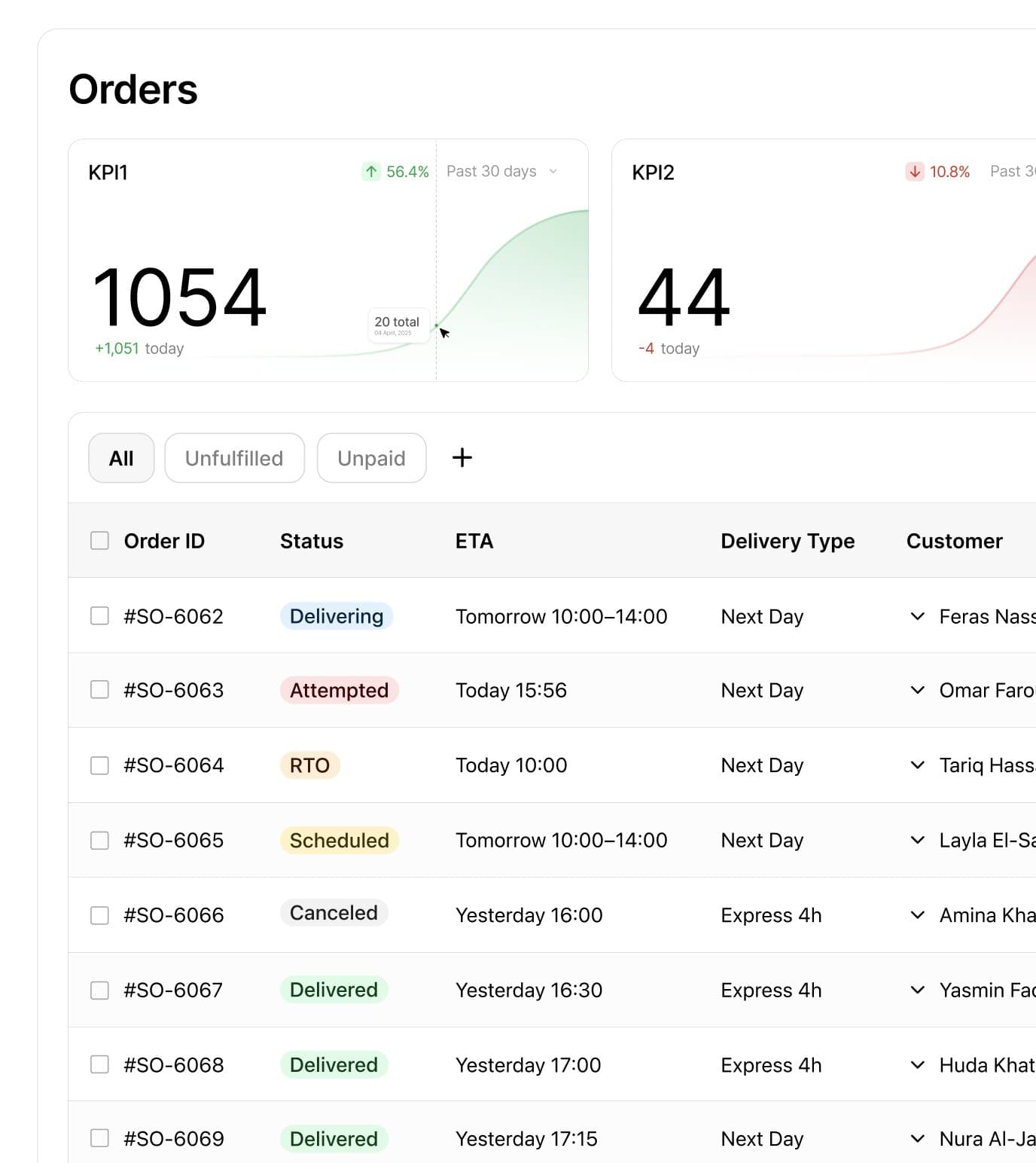Image resolution: width=1036 pixels, height=1163 pixels.
Task: Sort by the Delivery Type column header
Action: 788,541
